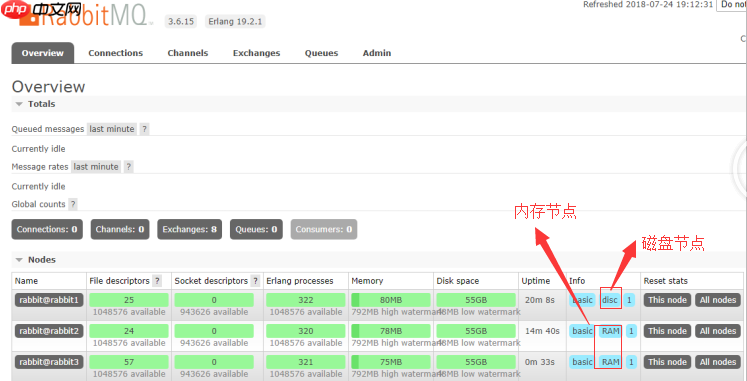Click All nodes button in rabbit2 row
Viewport: 747px width, 381px height.
point(718,331)
